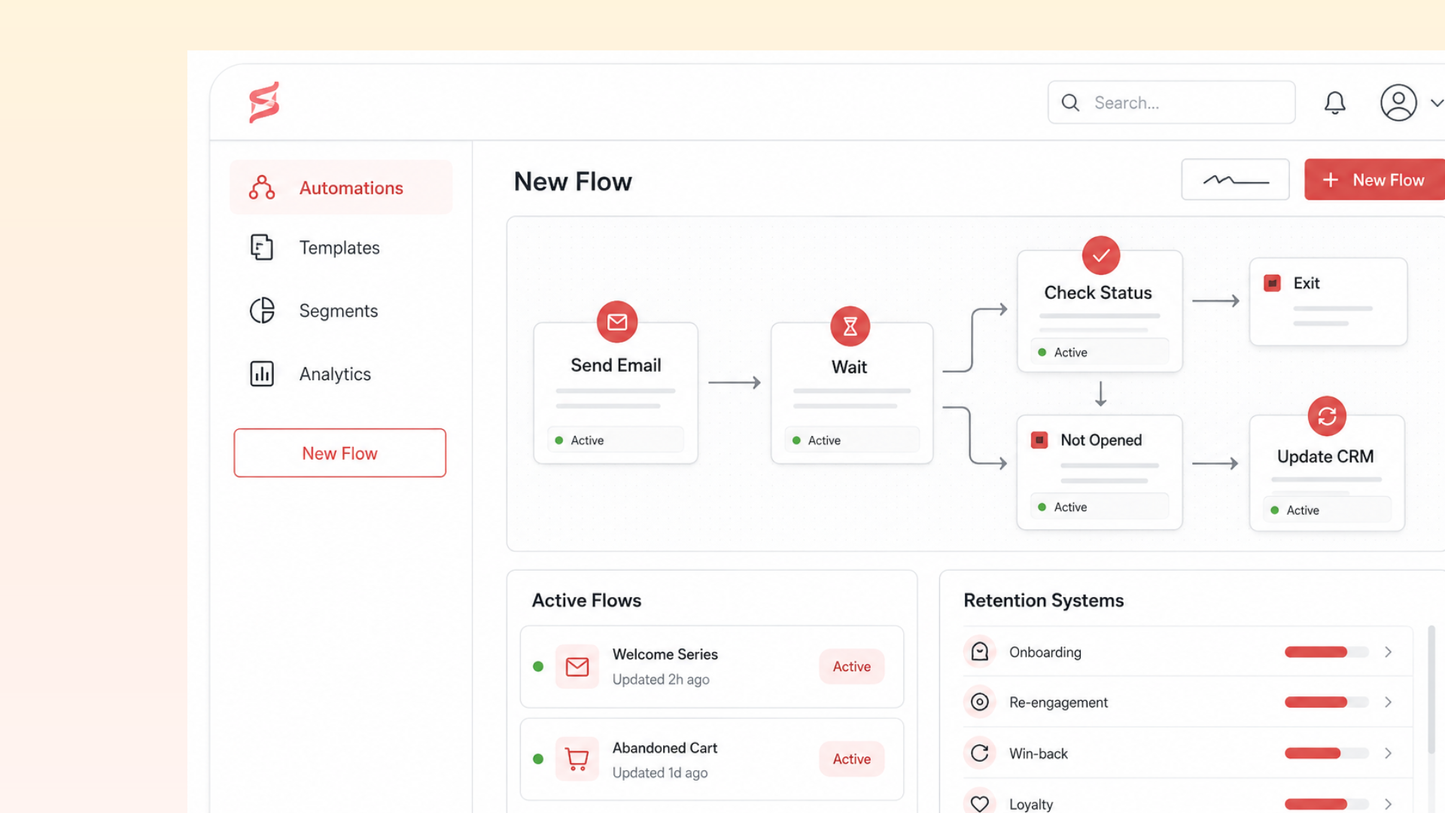1445x813 pixels.
Task: Click the red square icon on Exit node
Action: tap(1272, 283)
